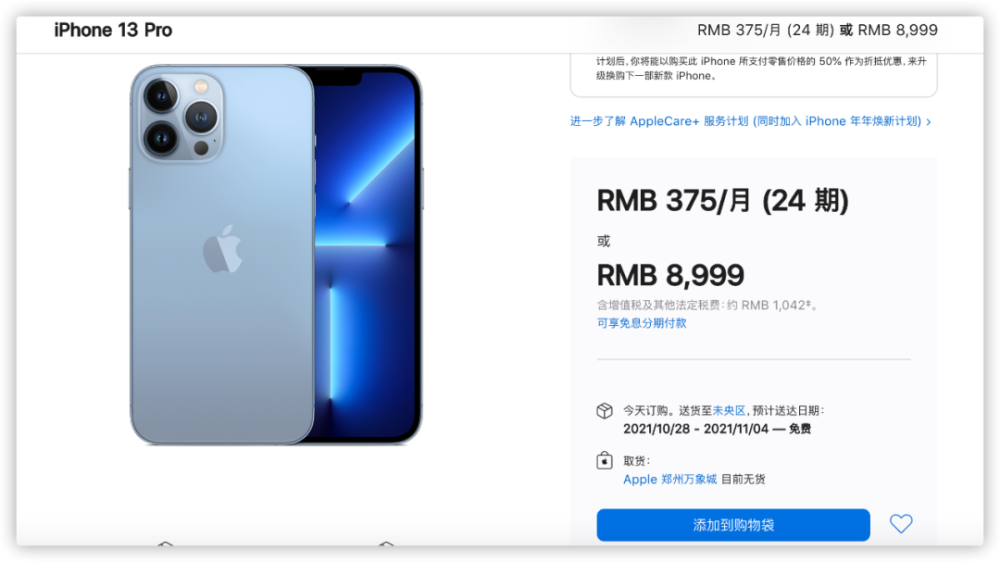Click the 含增值税 tax note text

tap(707, 305)
